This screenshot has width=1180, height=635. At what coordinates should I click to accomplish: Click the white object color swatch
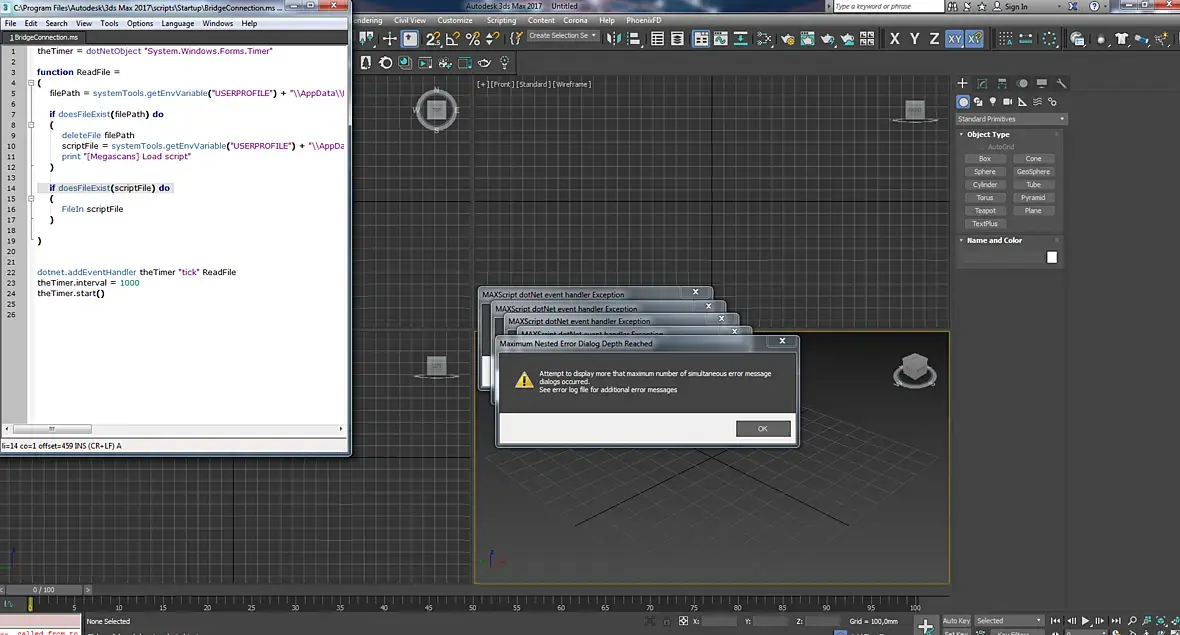[1051, 257]
